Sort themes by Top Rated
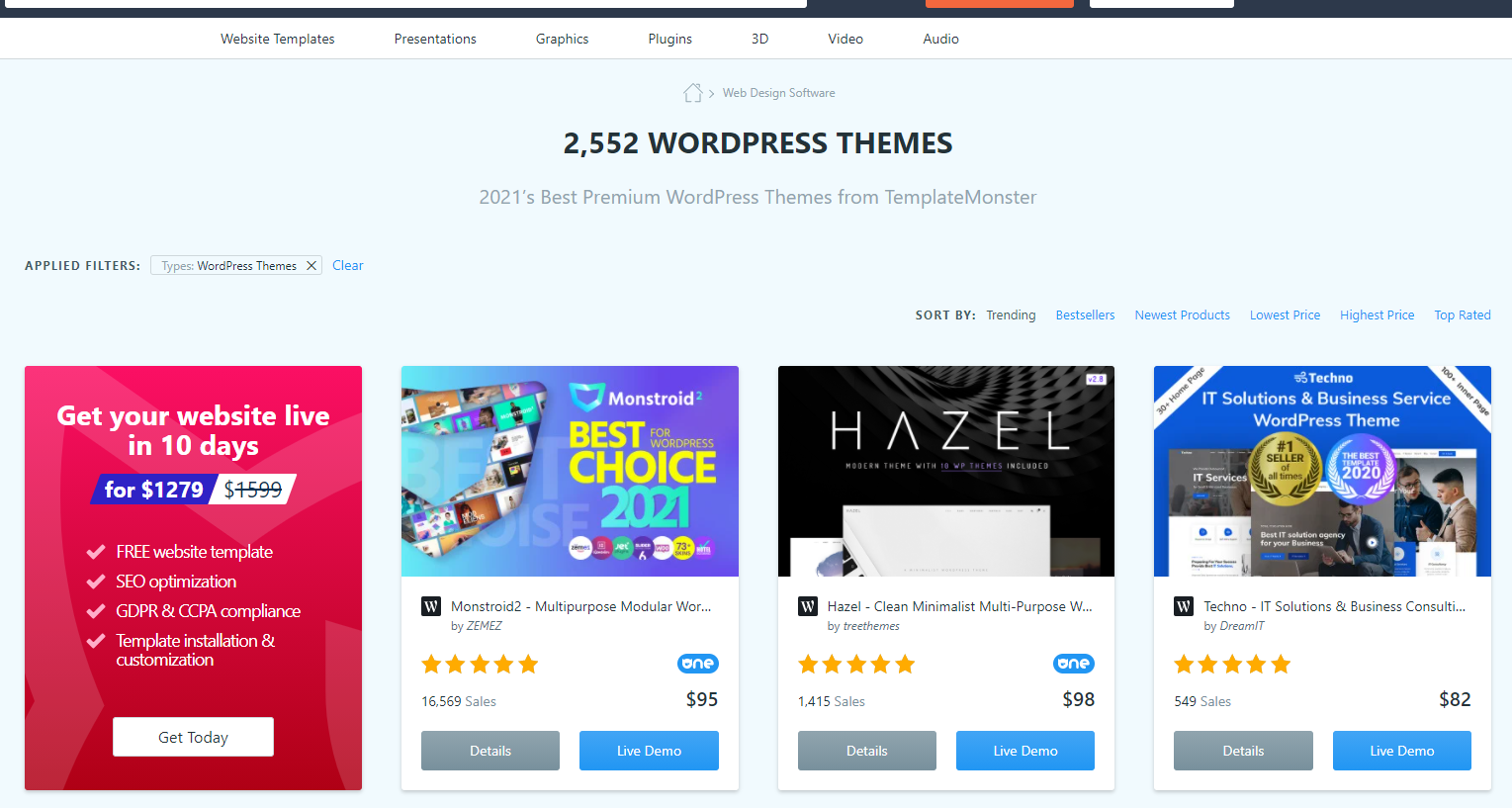 coord(1463,315)
